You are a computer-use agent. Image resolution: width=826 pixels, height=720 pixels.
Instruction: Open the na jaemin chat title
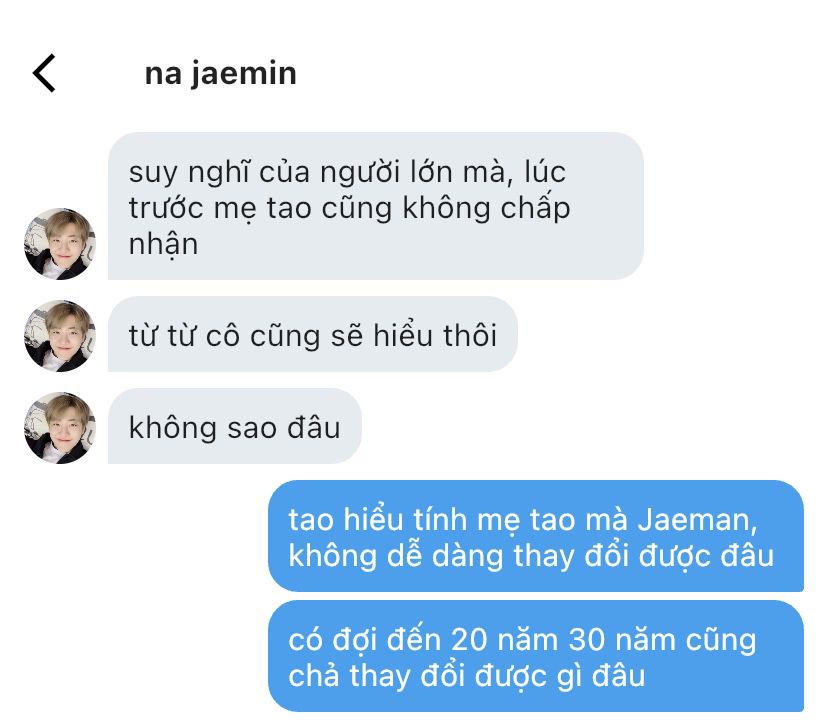[221, 73]
